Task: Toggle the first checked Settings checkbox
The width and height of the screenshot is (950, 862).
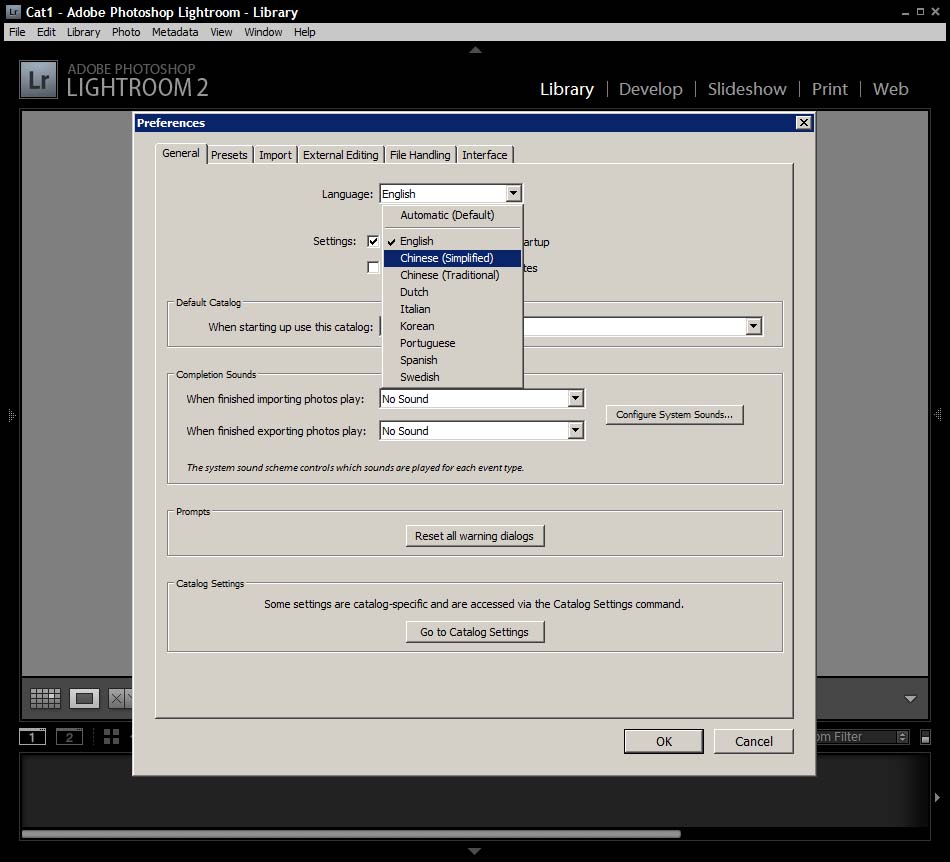Action: [373, 241]
